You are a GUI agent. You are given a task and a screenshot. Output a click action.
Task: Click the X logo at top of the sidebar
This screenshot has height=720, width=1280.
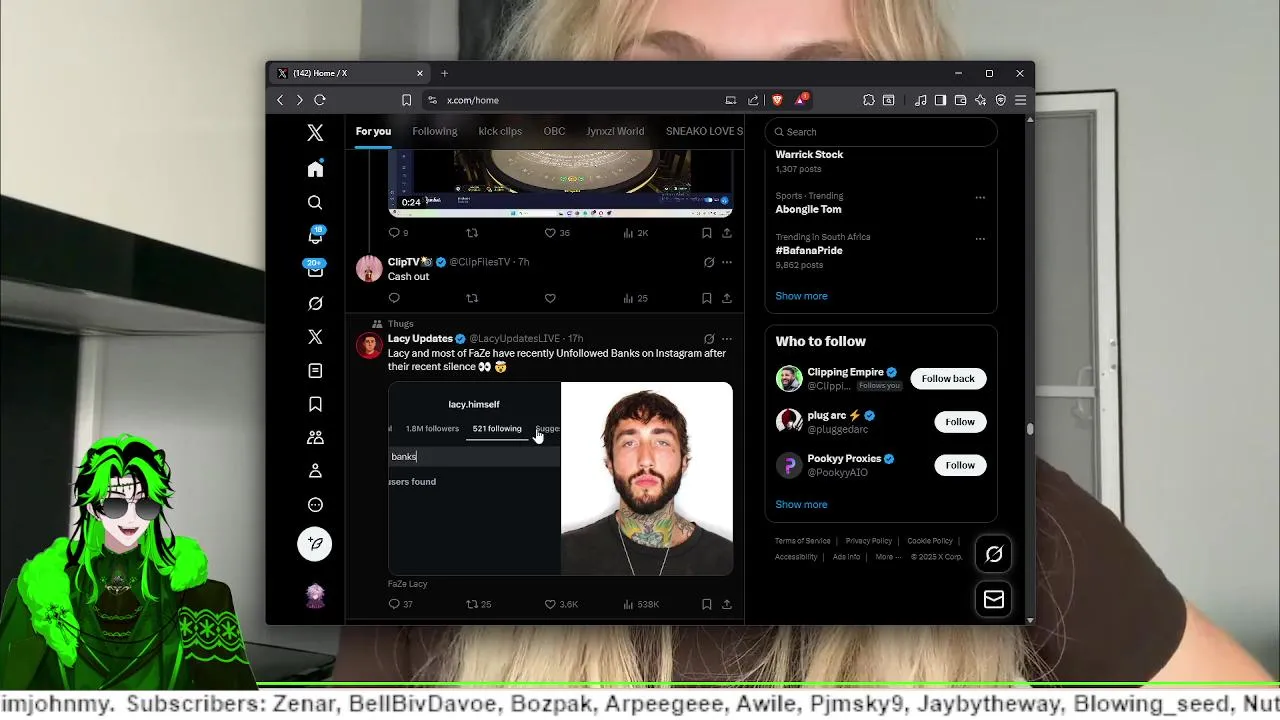(315, 133)
